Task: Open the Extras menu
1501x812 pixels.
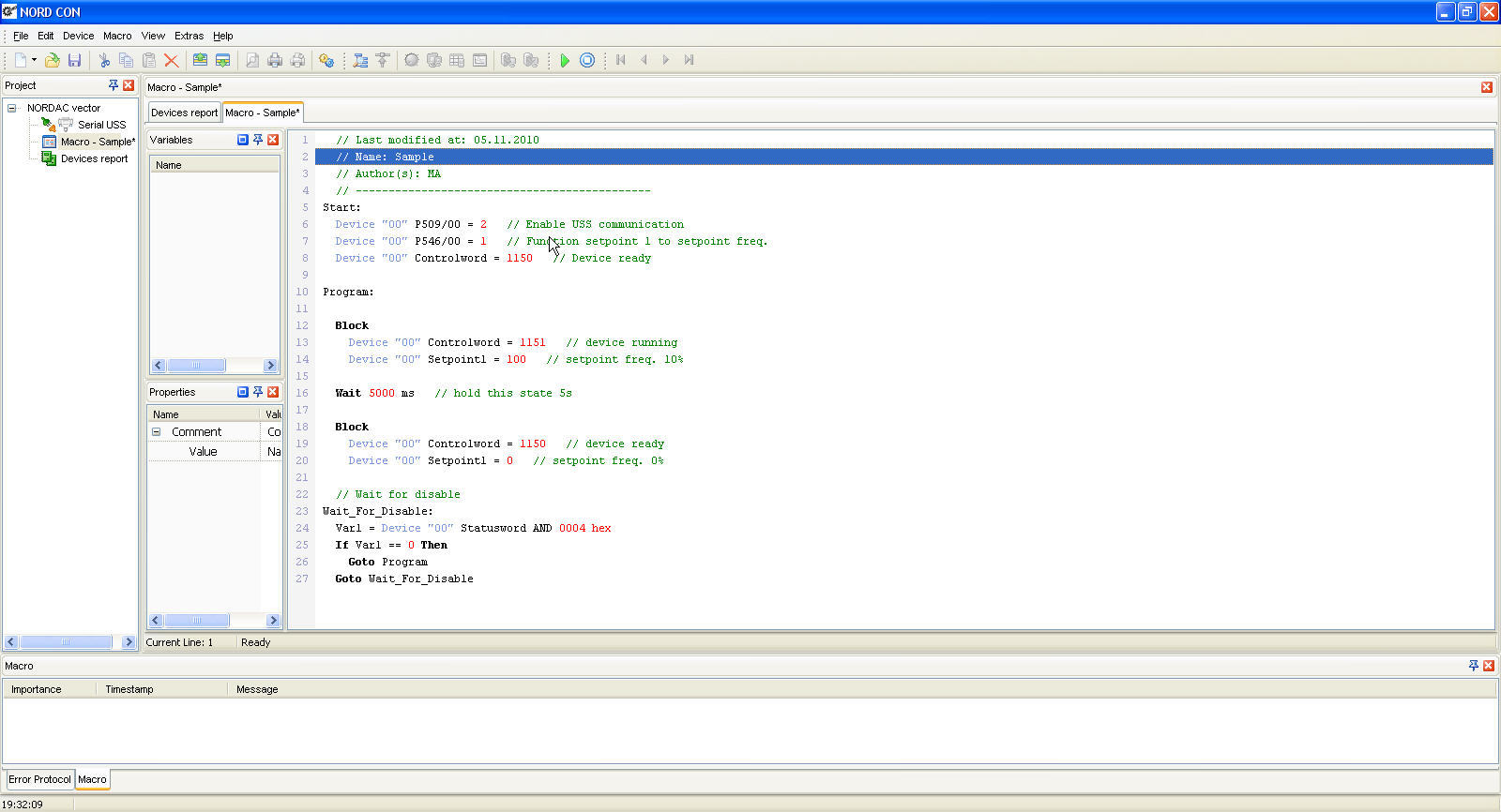Action: tap(189, 36)
